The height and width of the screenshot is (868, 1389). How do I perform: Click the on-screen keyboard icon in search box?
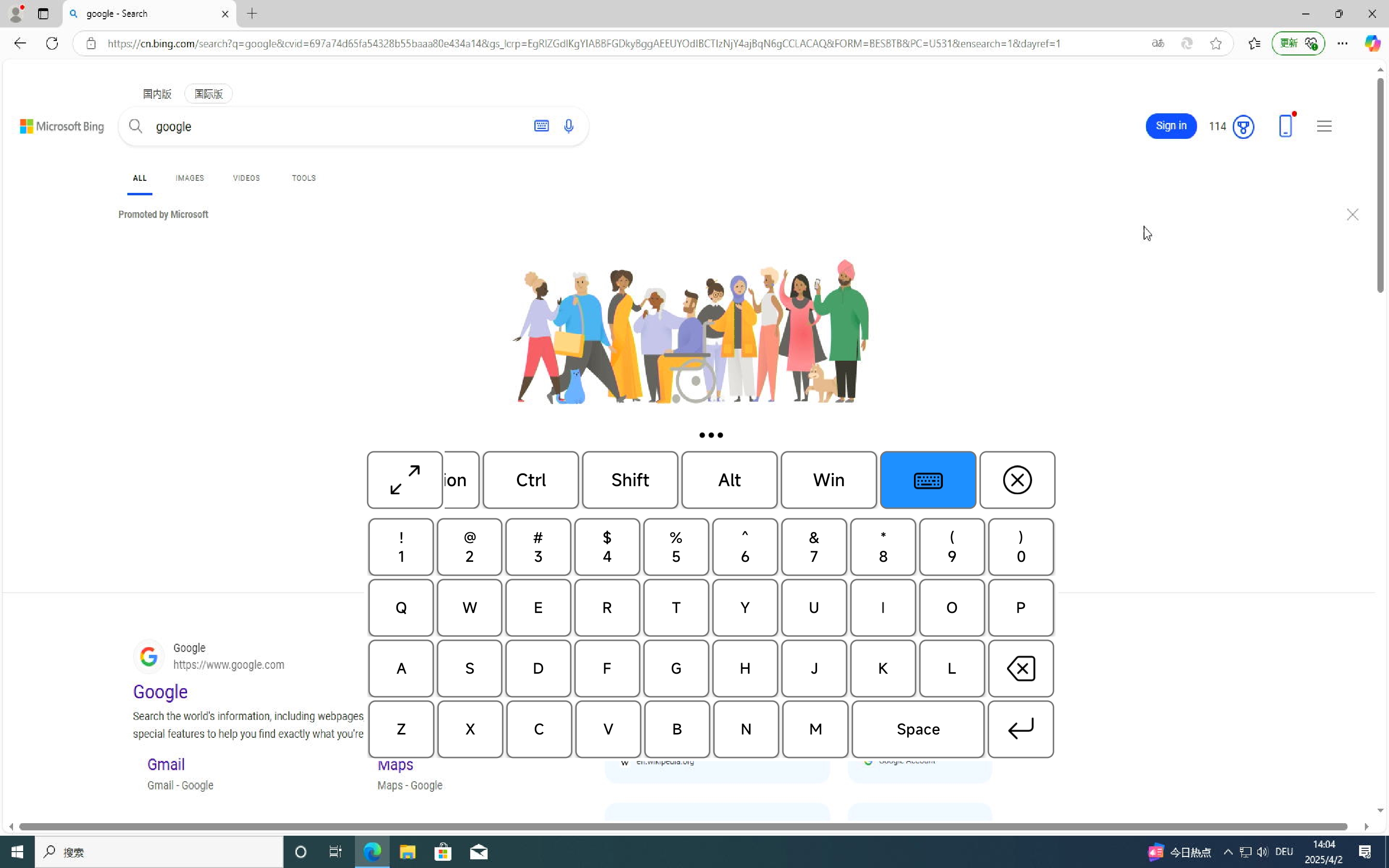(x=541, y=126)
